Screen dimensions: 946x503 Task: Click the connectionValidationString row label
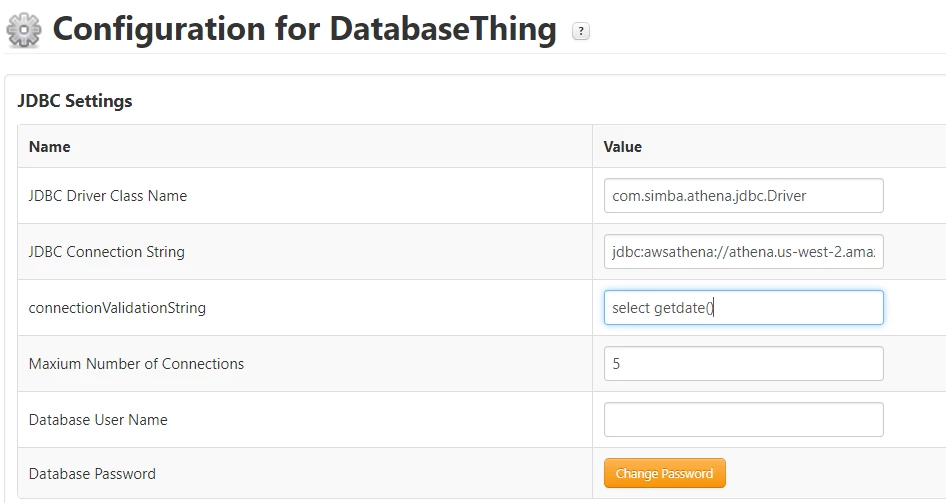(117, 308)
